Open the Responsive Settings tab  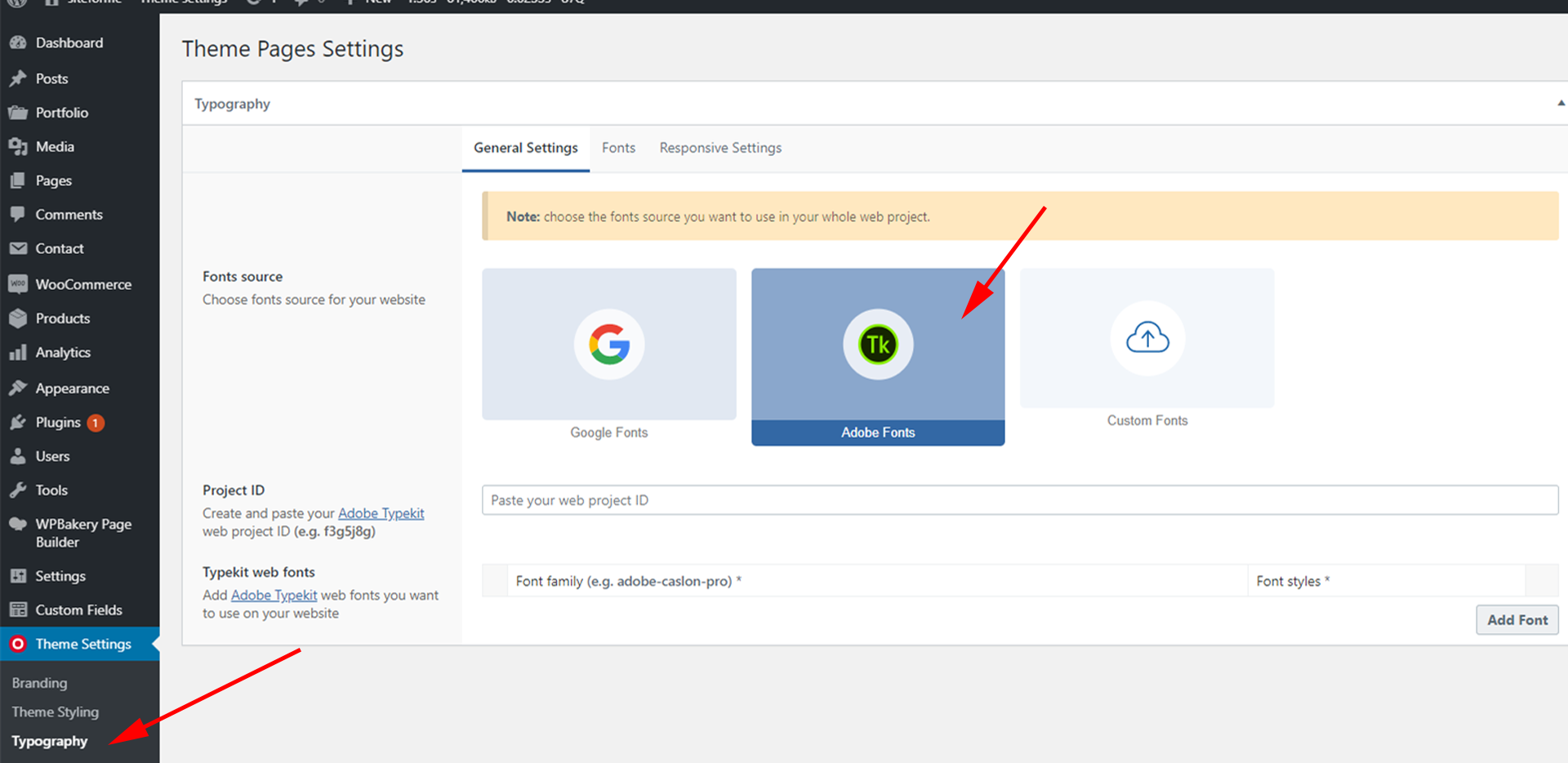tap(720, 148)
